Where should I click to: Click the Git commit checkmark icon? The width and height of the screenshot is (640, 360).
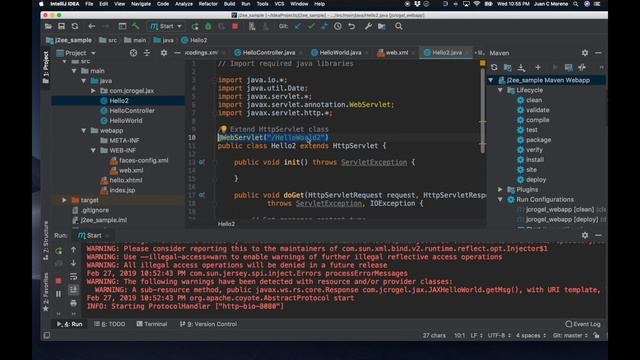pyautogui.click(x=311, y=27)
